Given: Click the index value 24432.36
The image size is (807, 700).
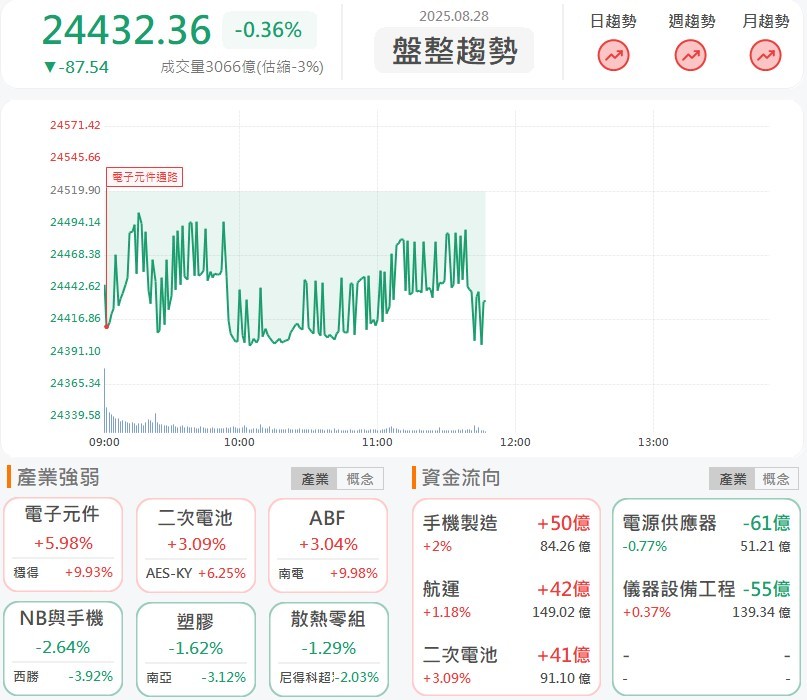Looking at the screenshot, I should click(127, 30).
